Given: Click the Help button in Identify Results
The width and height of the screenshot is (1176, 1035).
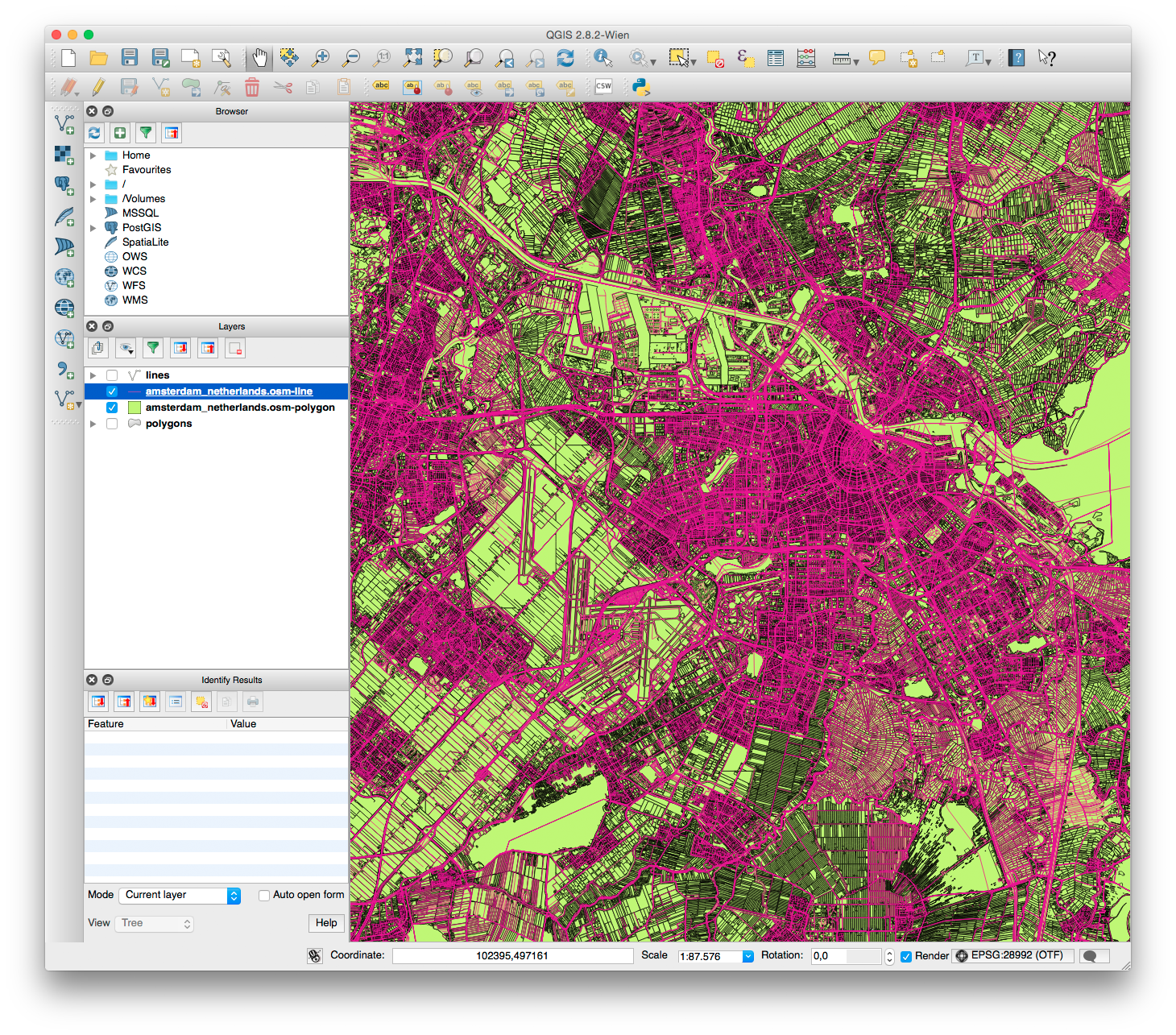Looking at the screenshot, I should (x=326, y=923).
